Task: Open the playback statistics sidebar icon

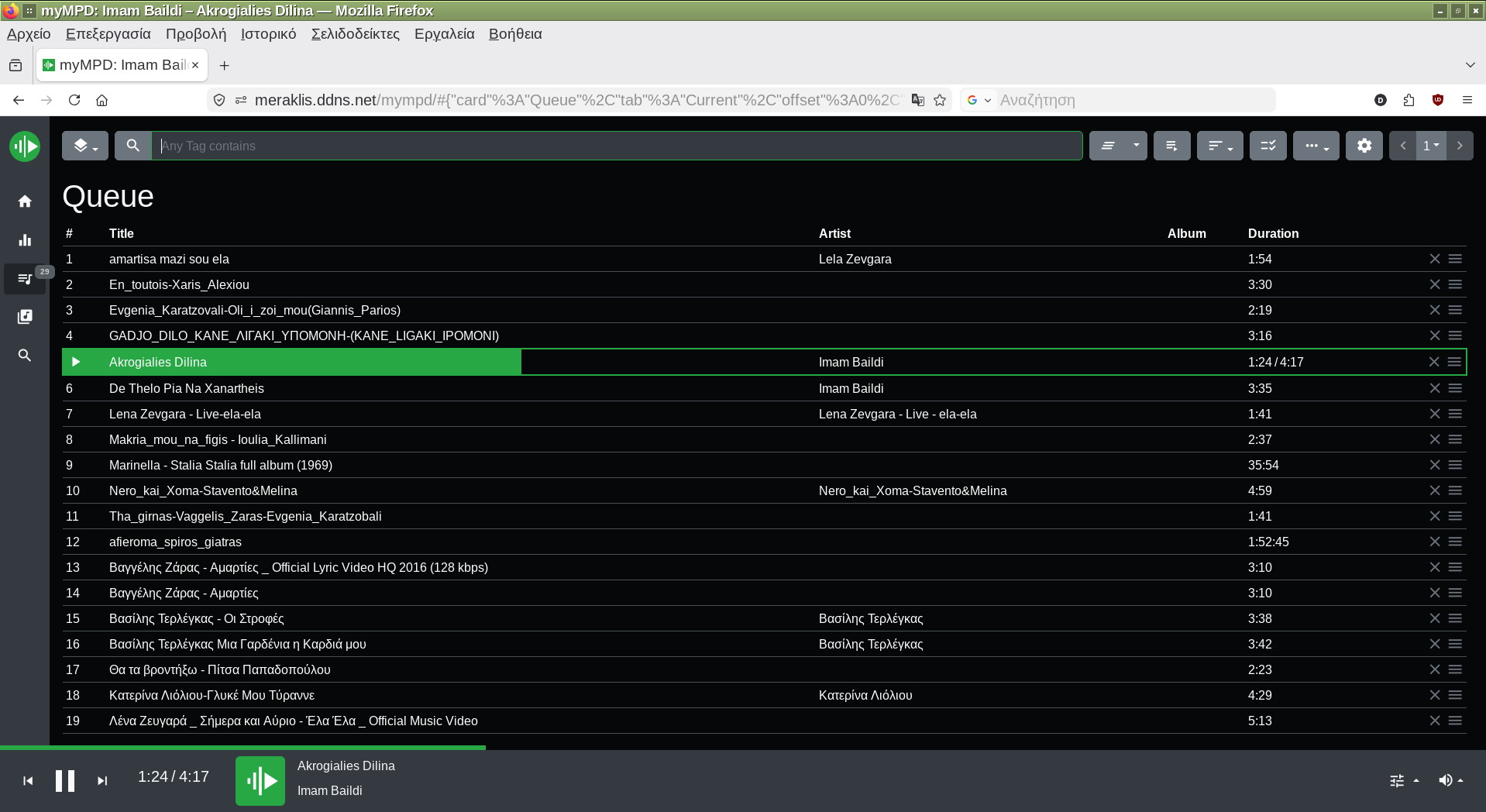Action: coord(25,240)
